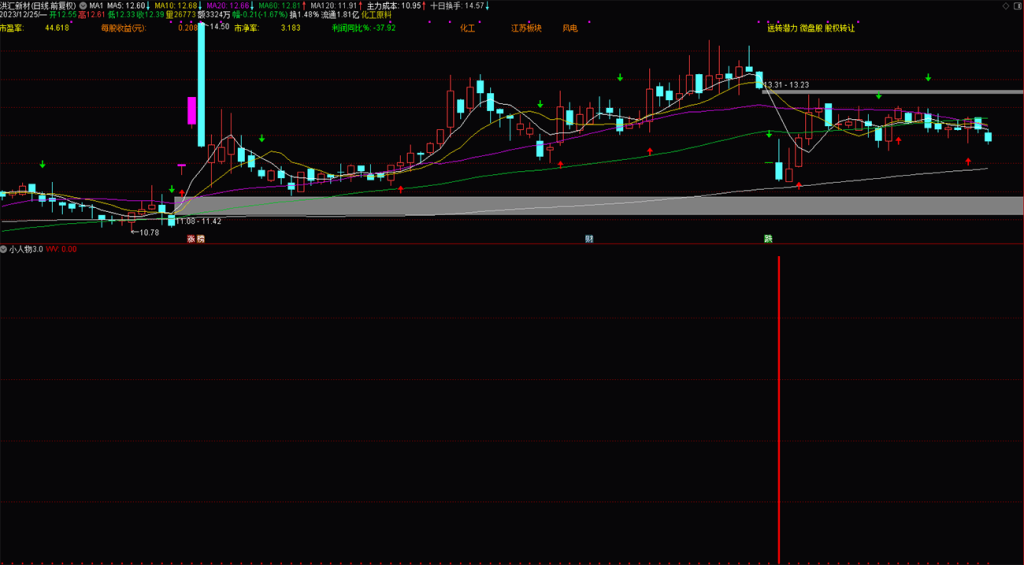Open the 风电 concept tag

[569, 28]
